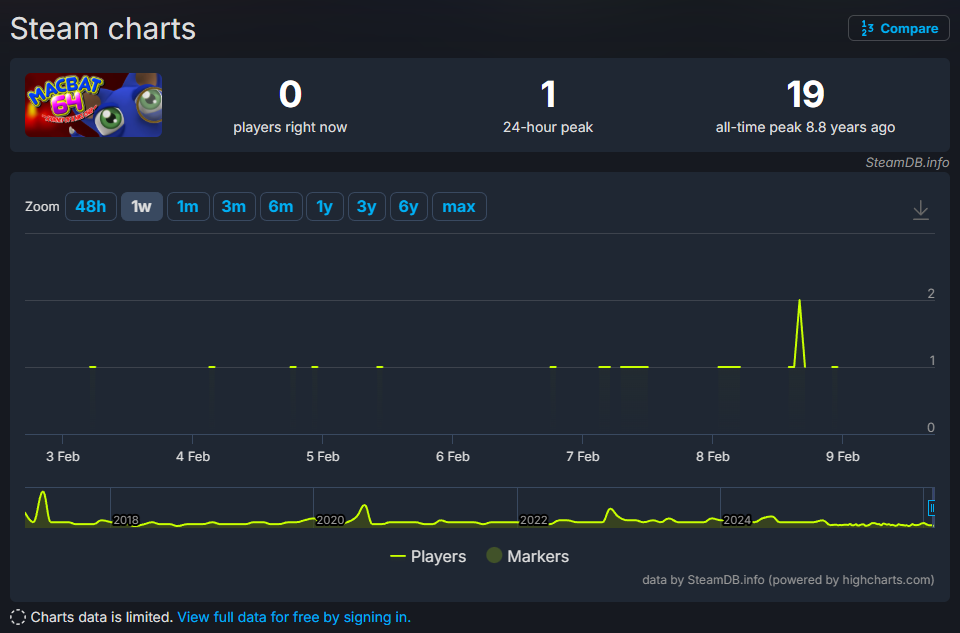Click the 6 Feb axis label
960x633 pixels.
[452, 457]
